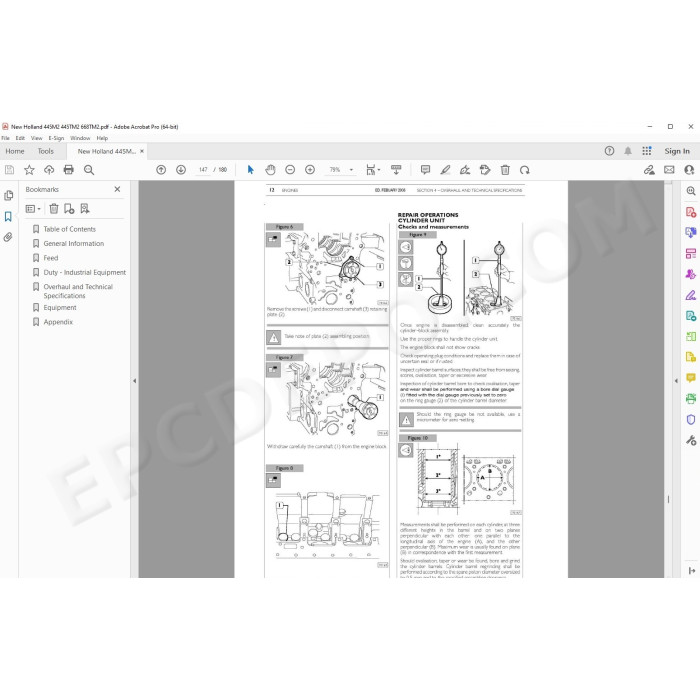Delete the page with the trash icon in the toolbar
The image size is (700, 700).
tap(505, 170)
